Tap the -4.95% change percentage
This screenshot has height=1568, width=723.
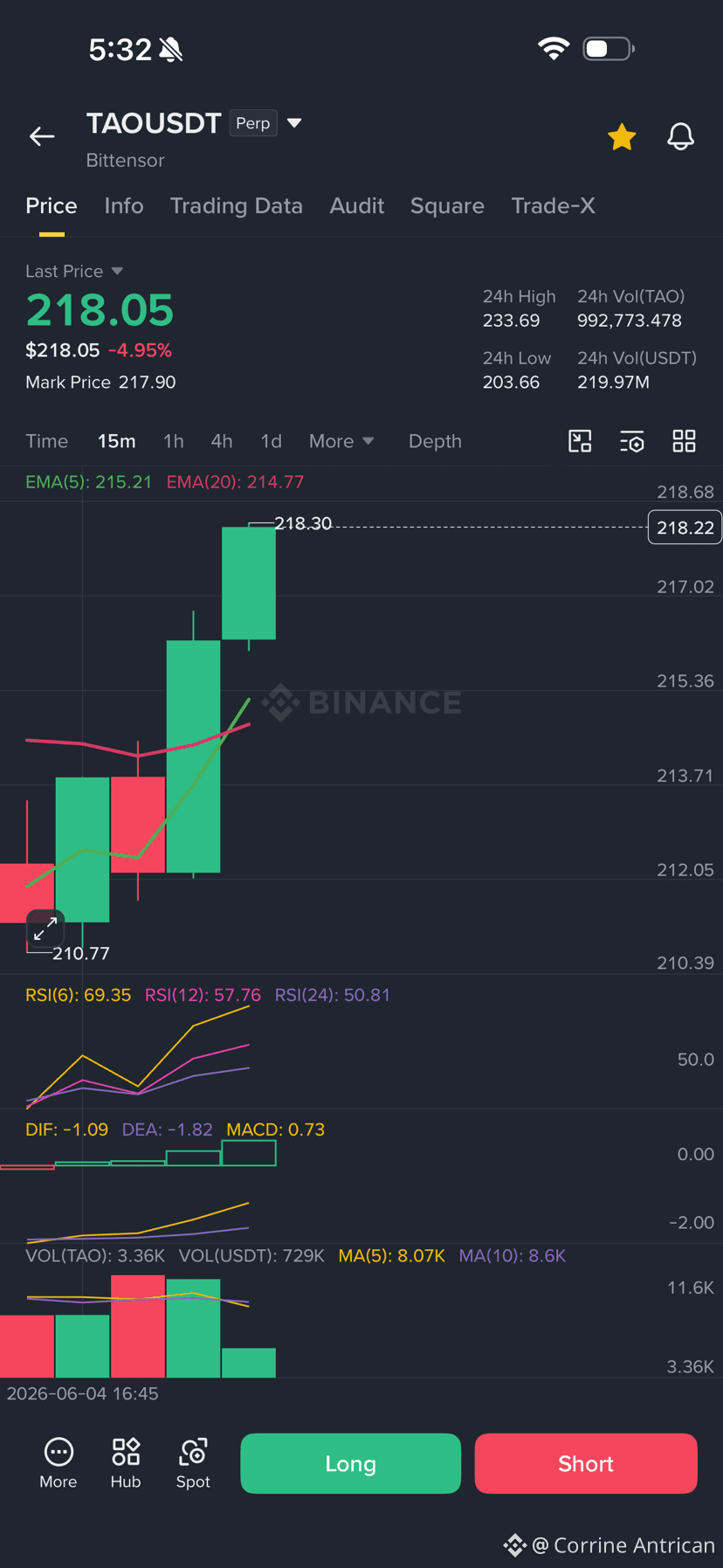pos(140,350)
